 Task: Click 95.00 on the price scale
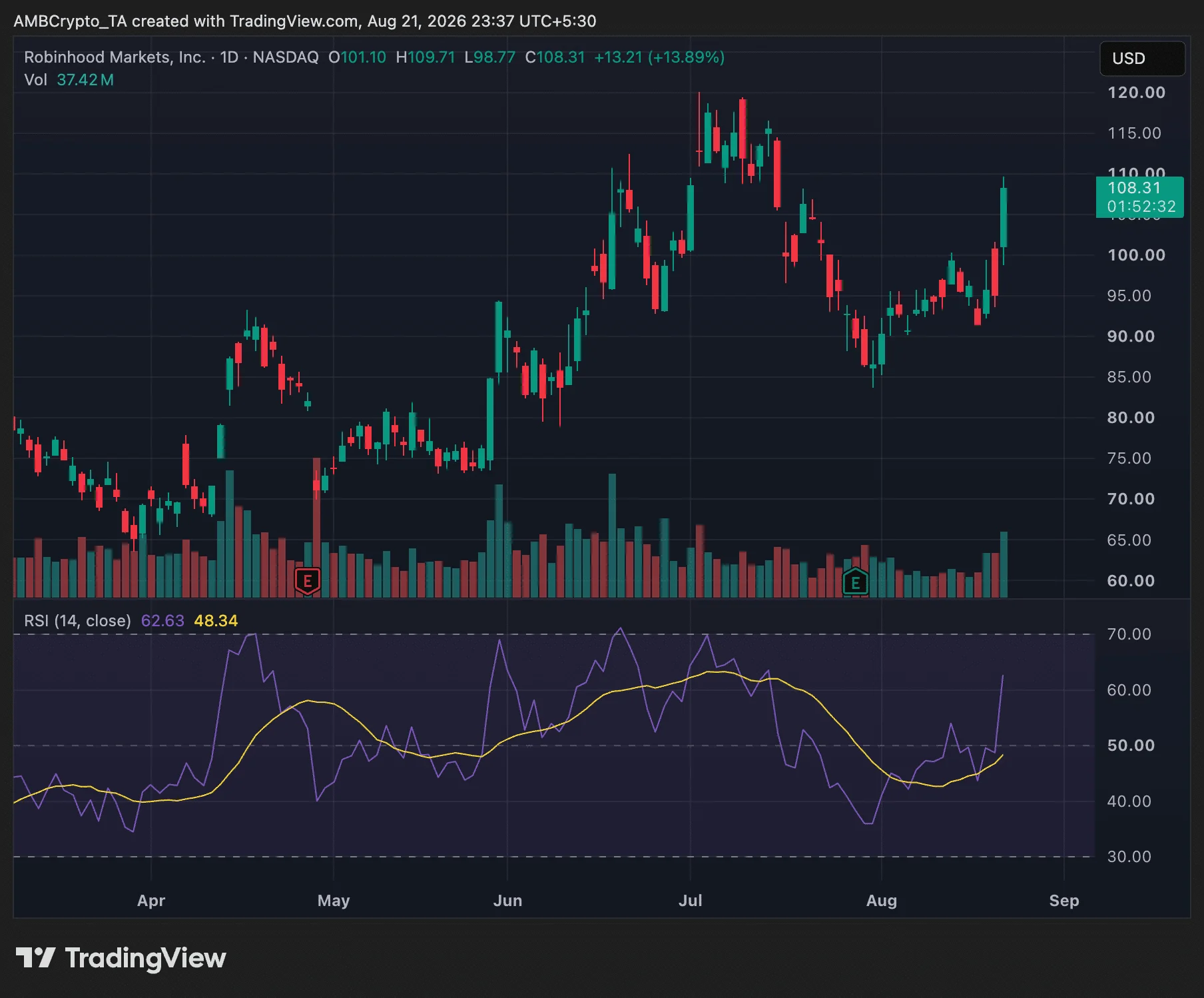click(1129, 296)
